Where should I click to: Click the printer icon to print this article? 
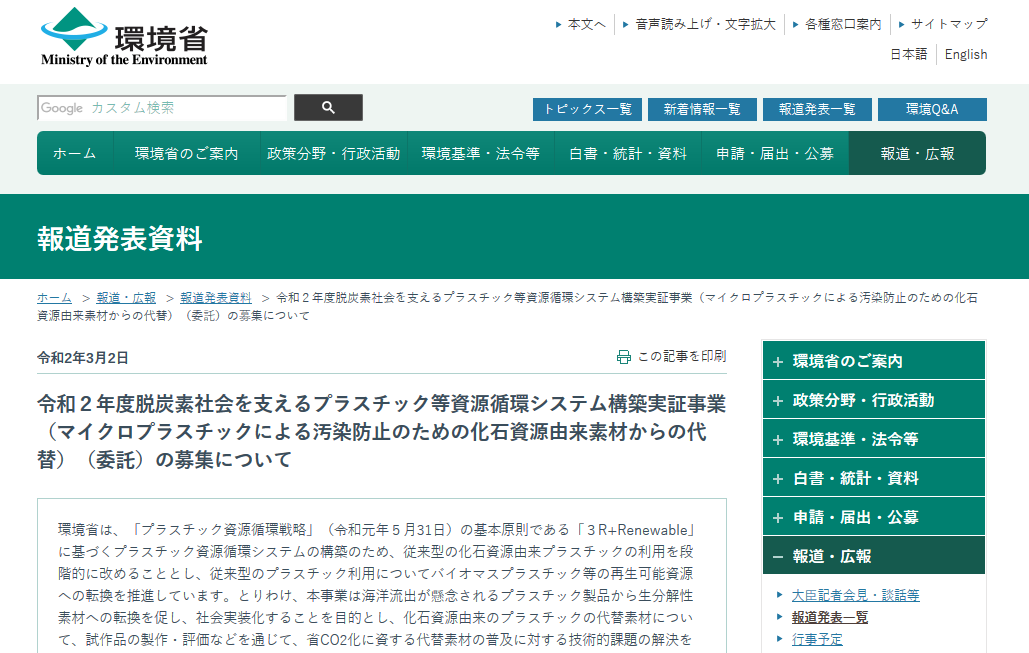coord(623,355)
